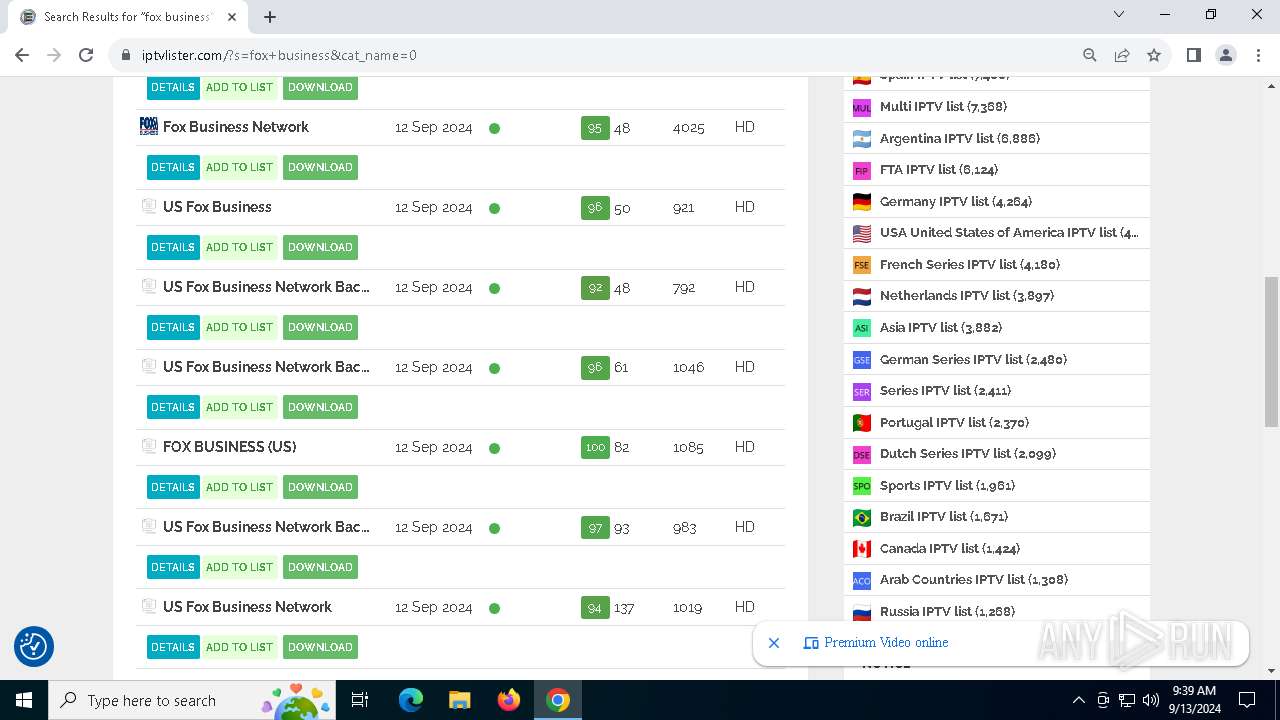This screenshot has height=720, width=1280.
Task: Reload the page with refresh icon
Action: (x=86, y=55)
